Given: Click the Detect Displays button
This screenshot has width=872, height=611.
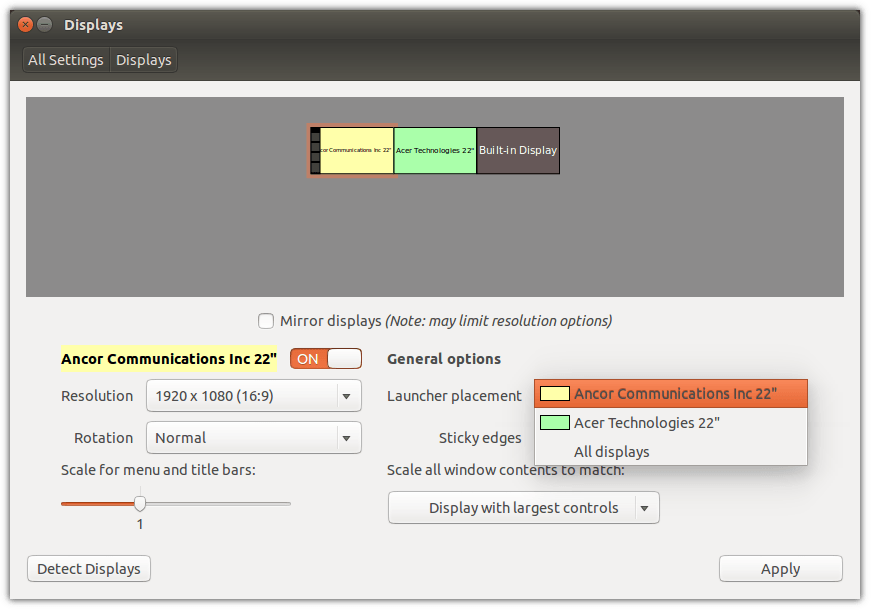Looking at the screenshot, I should (x=89, y=569).
